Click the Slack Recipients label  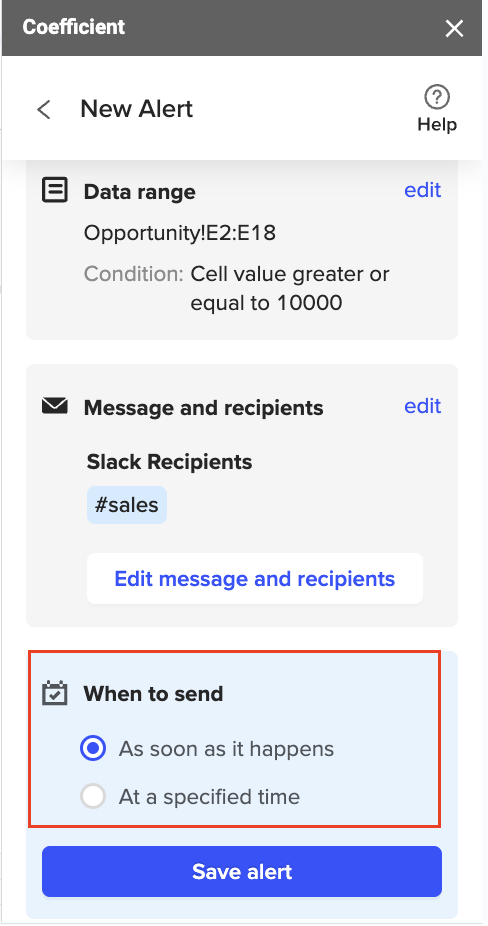point(170,461)
